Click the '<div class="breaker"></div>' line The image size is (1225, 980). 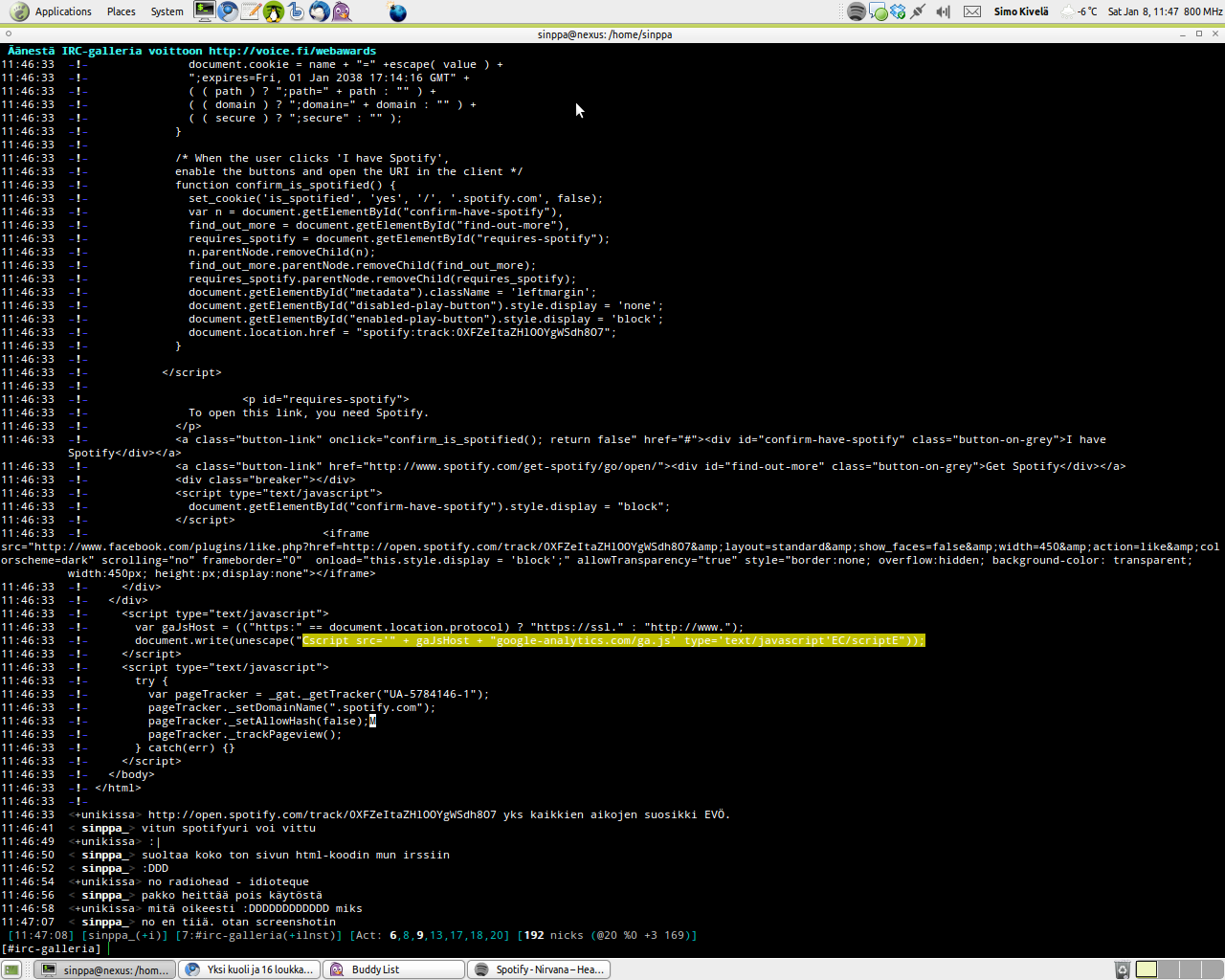pos(265,479)
